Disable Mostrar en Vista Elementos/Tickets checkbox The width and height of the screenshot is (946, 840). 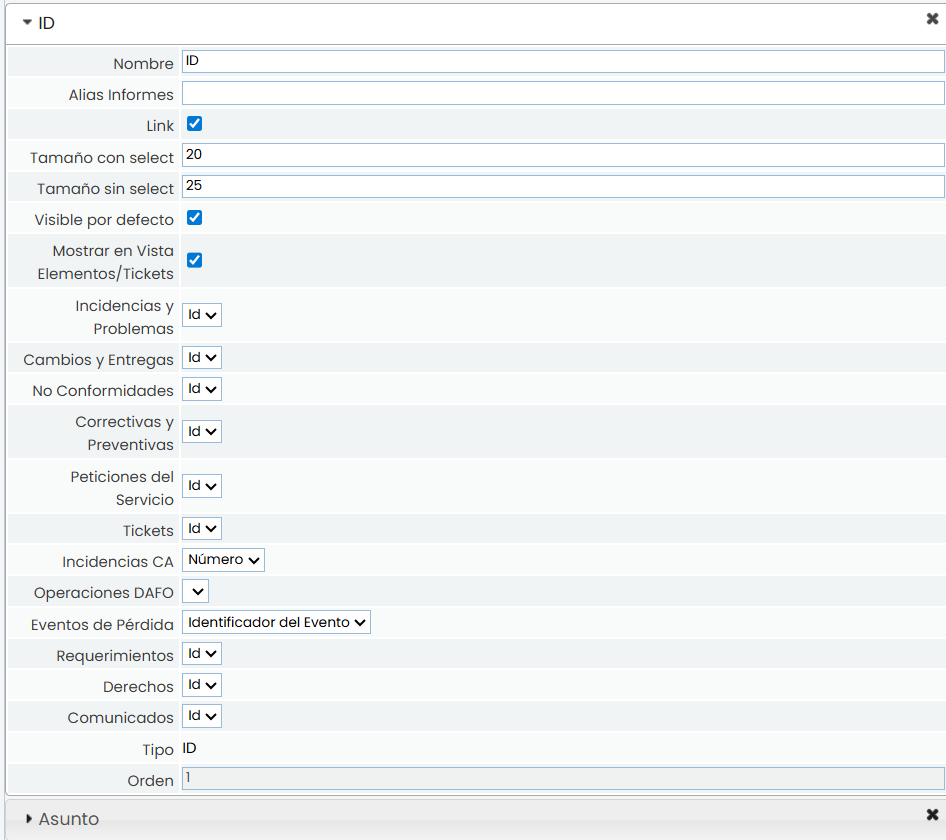click(195, 260)
